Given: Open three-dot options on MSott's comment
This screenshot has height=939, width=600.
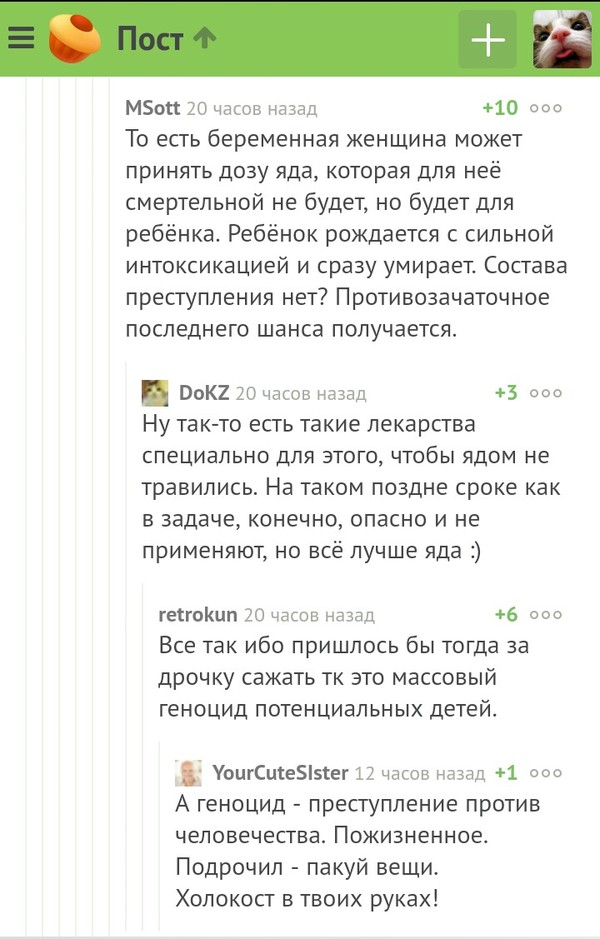Looking at the screenshot, I should [x=546, y=108].
